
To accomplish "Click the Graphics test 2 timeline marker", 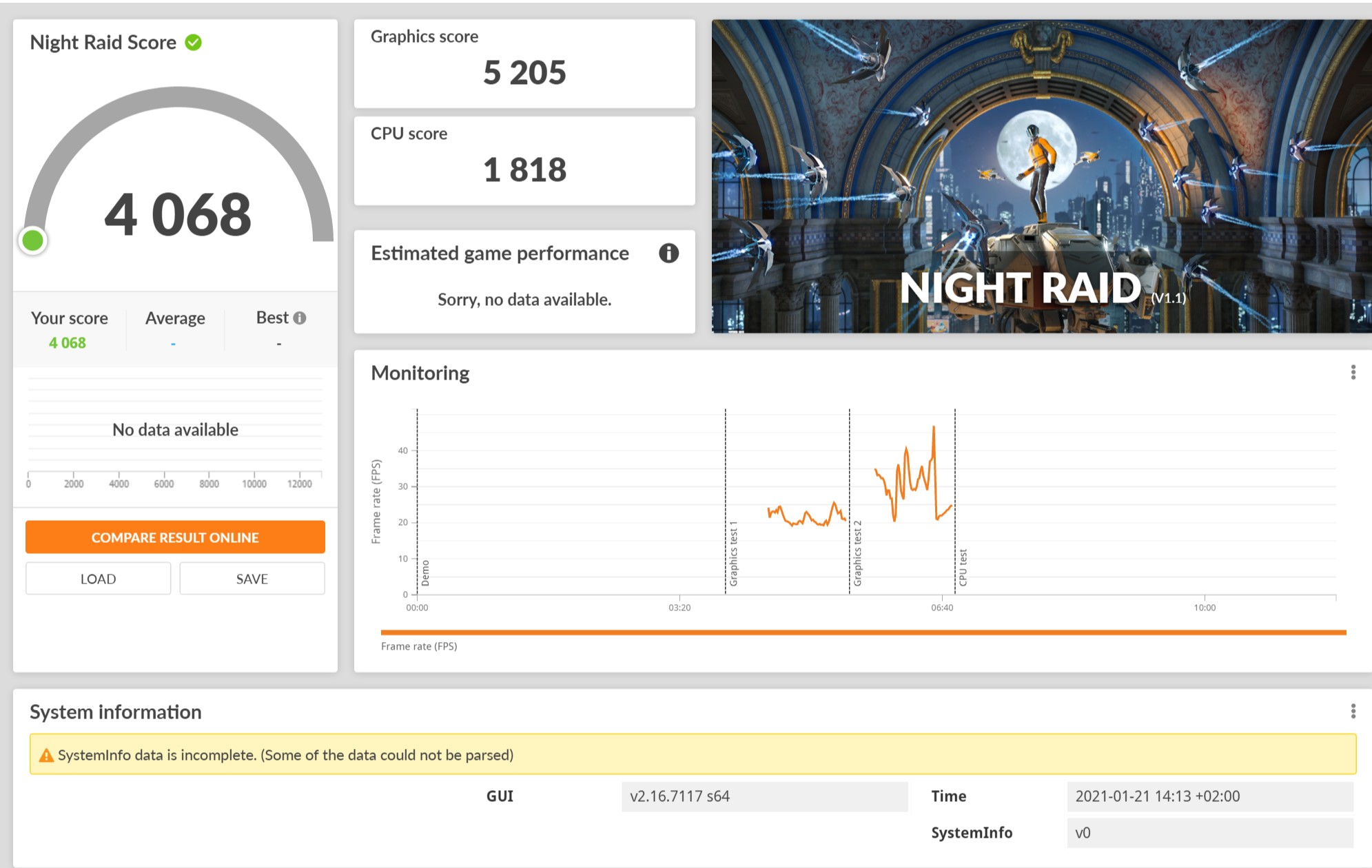I will (857, 554).
